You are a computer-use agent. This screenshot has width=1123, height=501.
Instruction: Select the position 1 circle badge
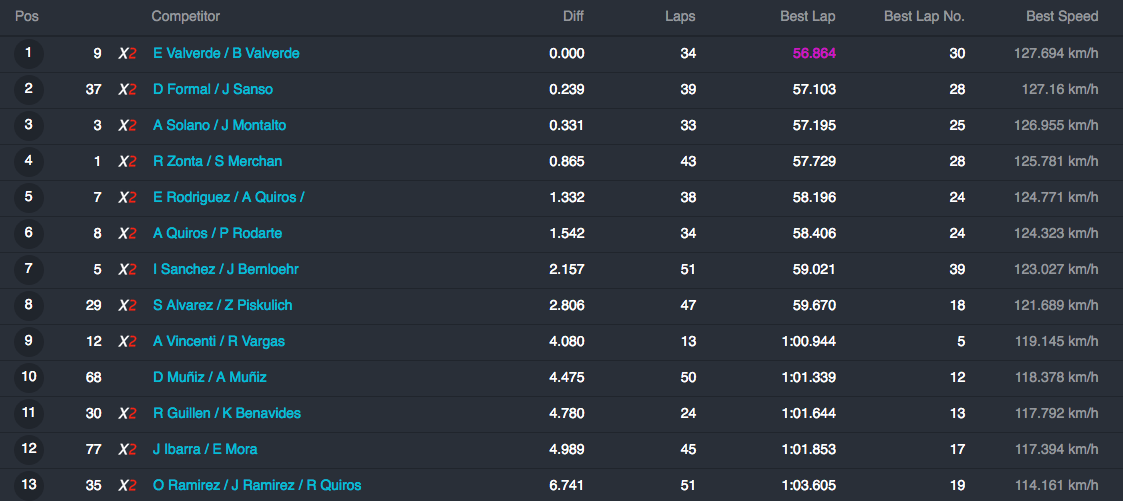(x=29, y=54)
